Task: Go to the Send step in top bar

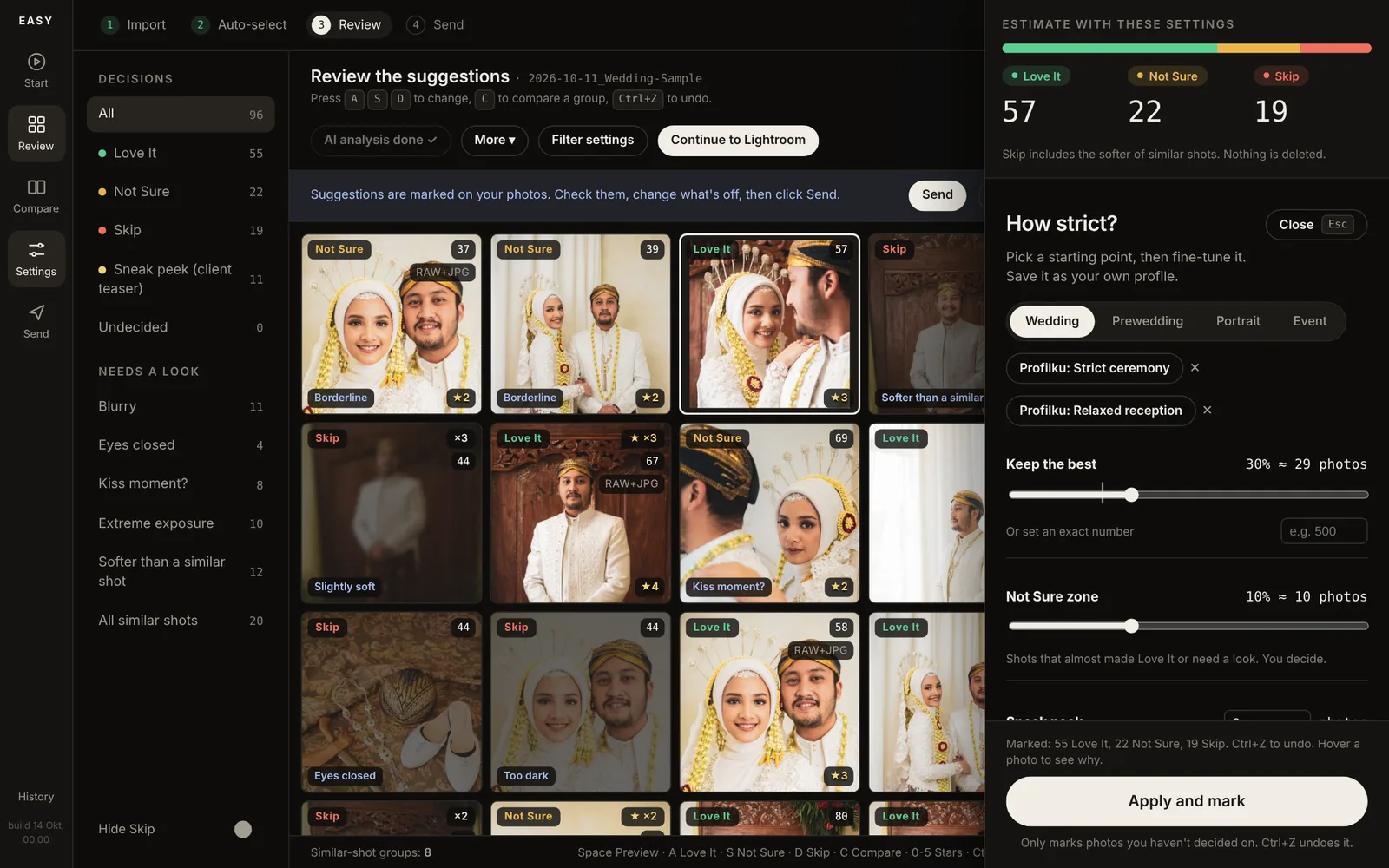Action: click(436, 24)
